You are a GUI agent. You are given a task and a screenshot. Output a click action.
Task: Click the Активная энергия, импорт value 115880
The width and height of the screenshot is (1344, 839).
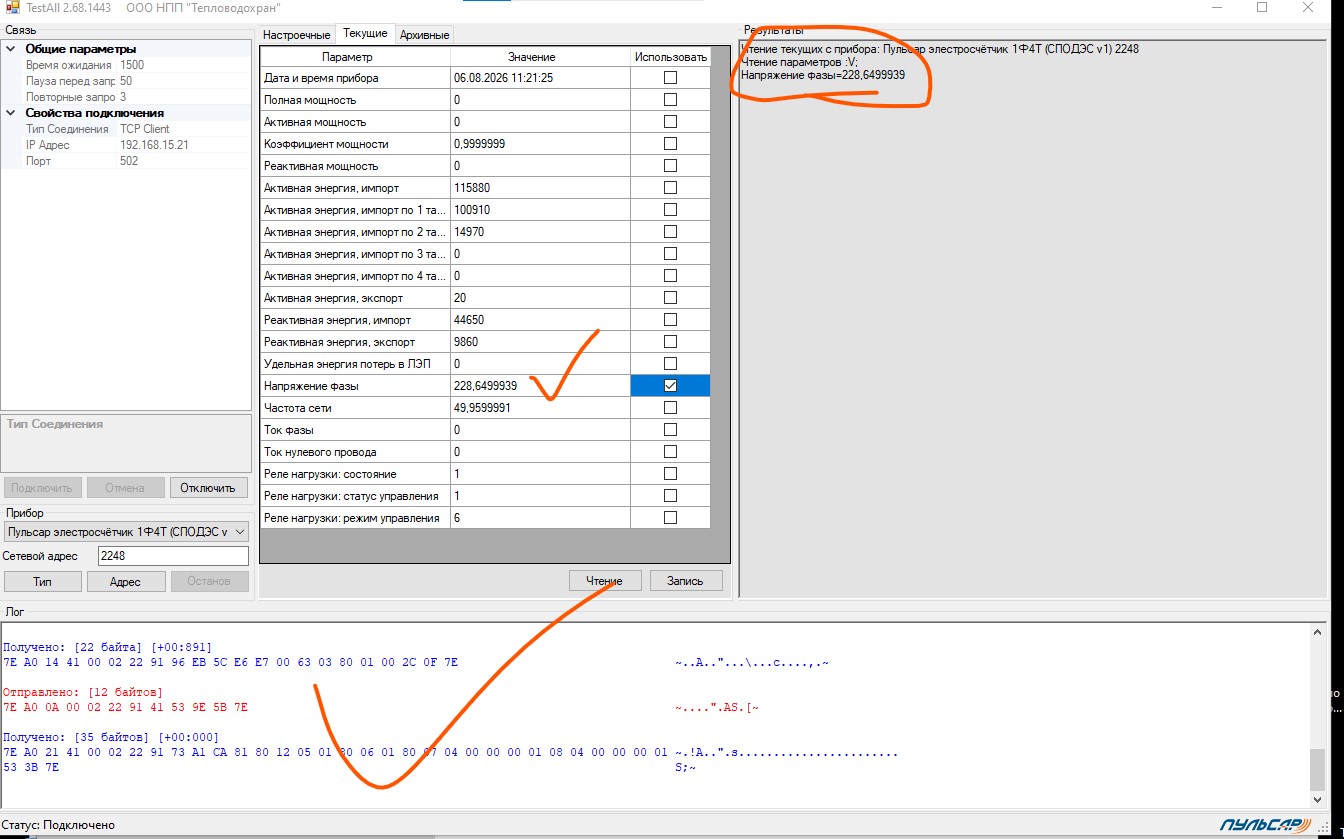pyautogui.click(x=472, y=188)
